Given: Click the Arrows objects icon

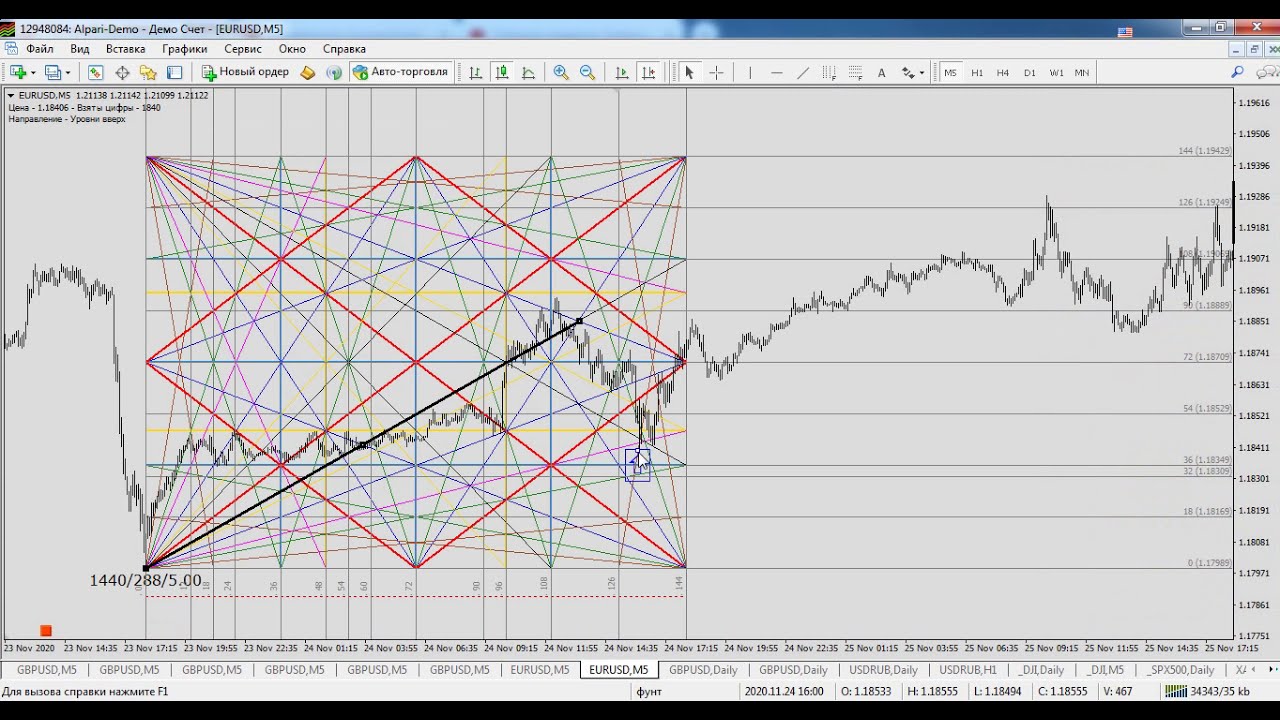Looking at the screenshot, I should click(908, 72).
